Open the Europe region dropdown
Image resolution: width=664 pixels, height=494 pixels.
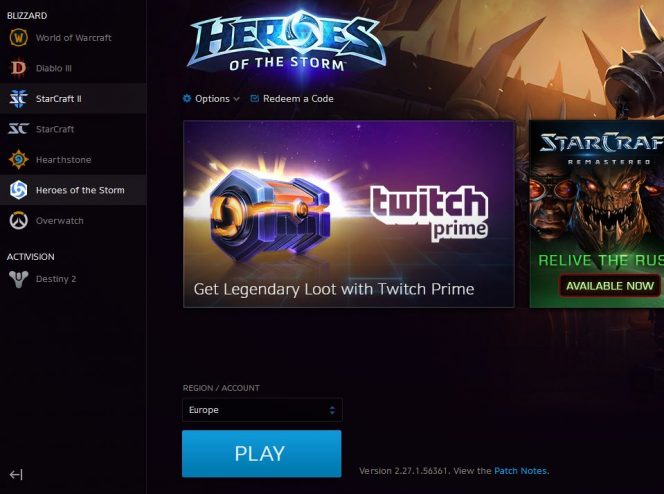(x=262, y=410)
